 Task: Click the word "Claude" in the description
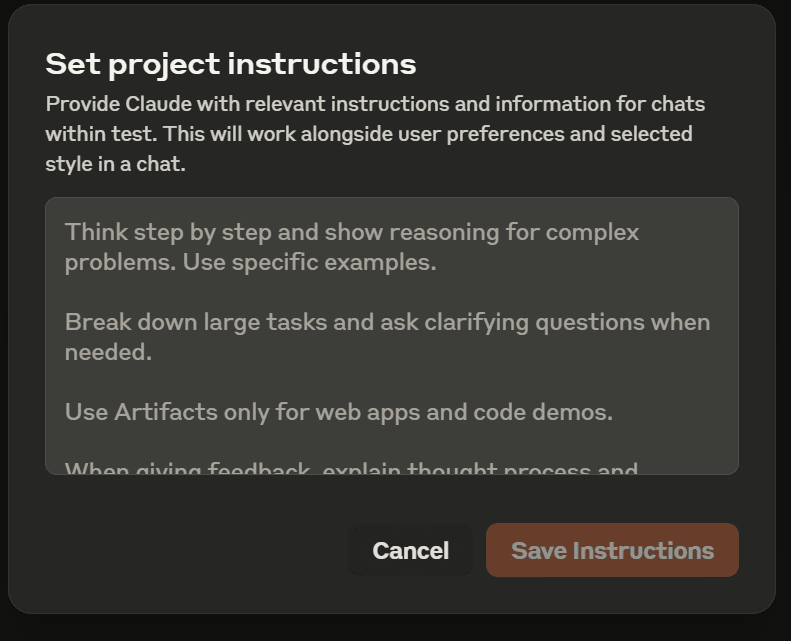click(x=158, y=104)
